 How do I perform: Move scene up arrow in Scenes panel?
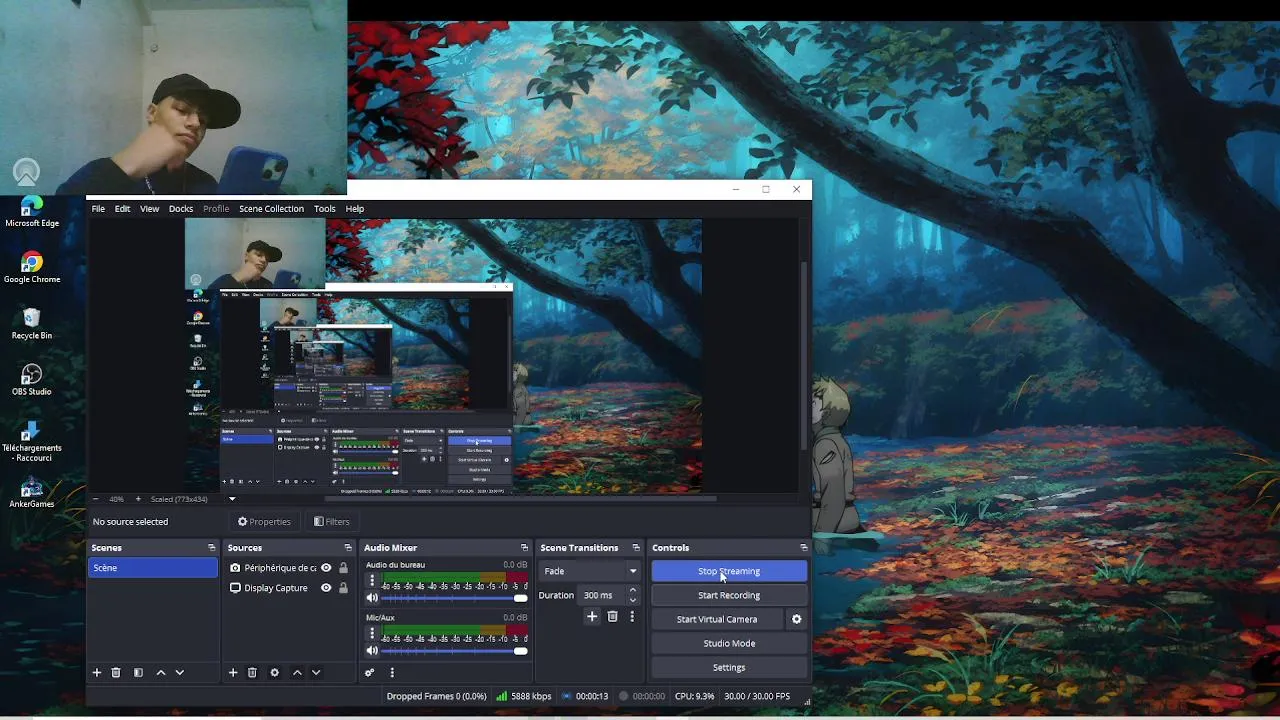click(160, 673)
